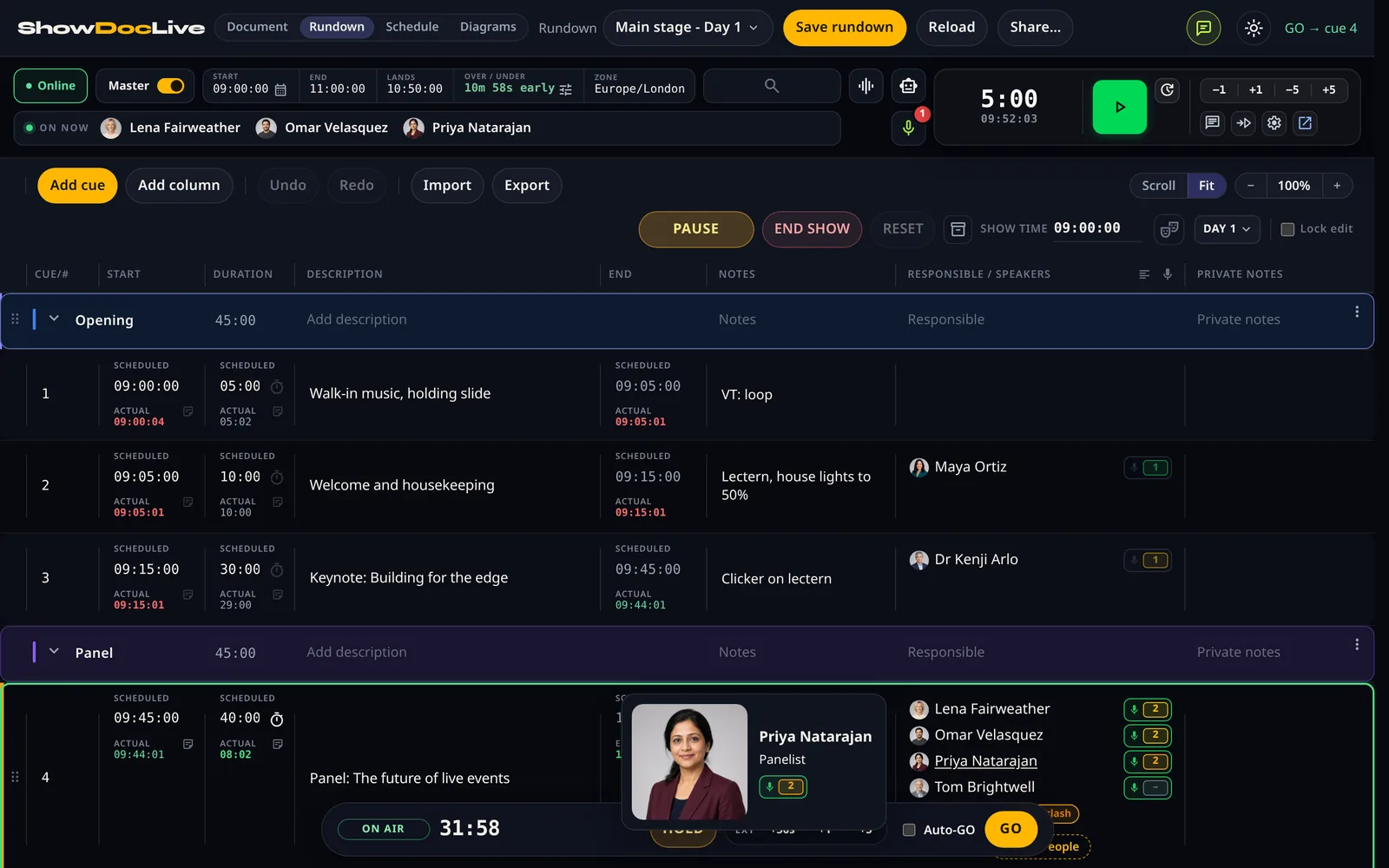Open the Main stage - Day 1 dropdown
Viewport: 1389px width, 868px height.
[x=688, y=28]
